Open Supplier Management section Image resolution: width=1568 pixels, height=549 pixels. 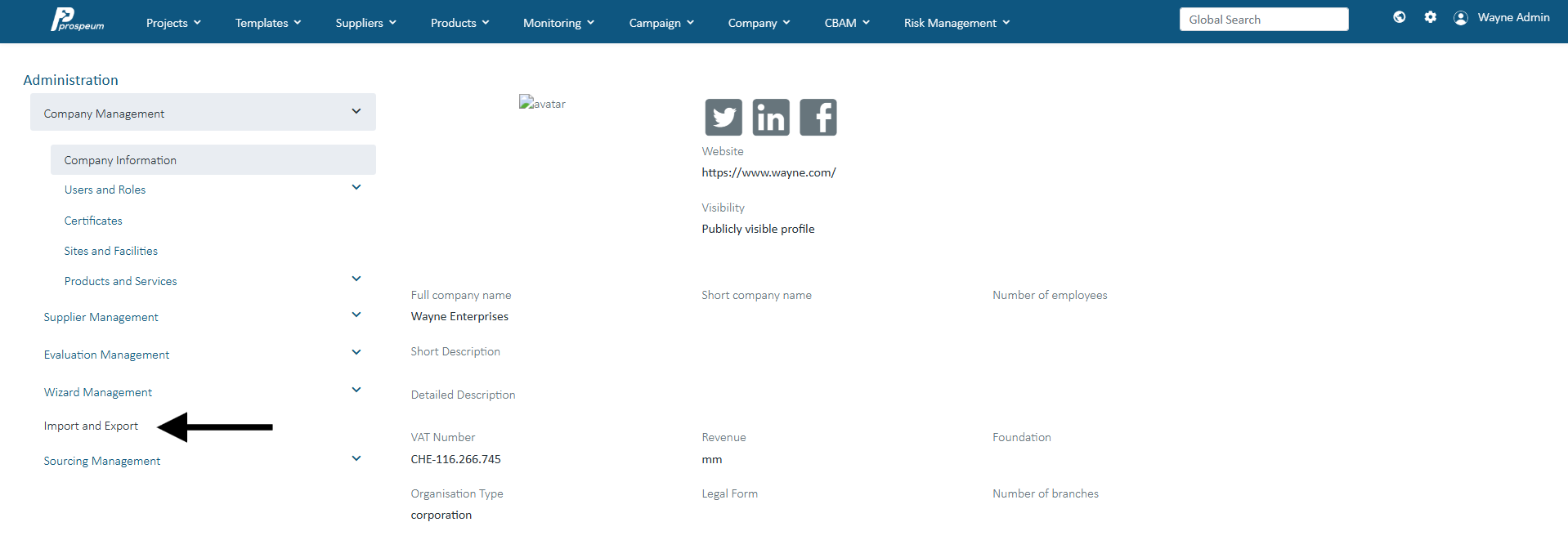pos(101,317)
